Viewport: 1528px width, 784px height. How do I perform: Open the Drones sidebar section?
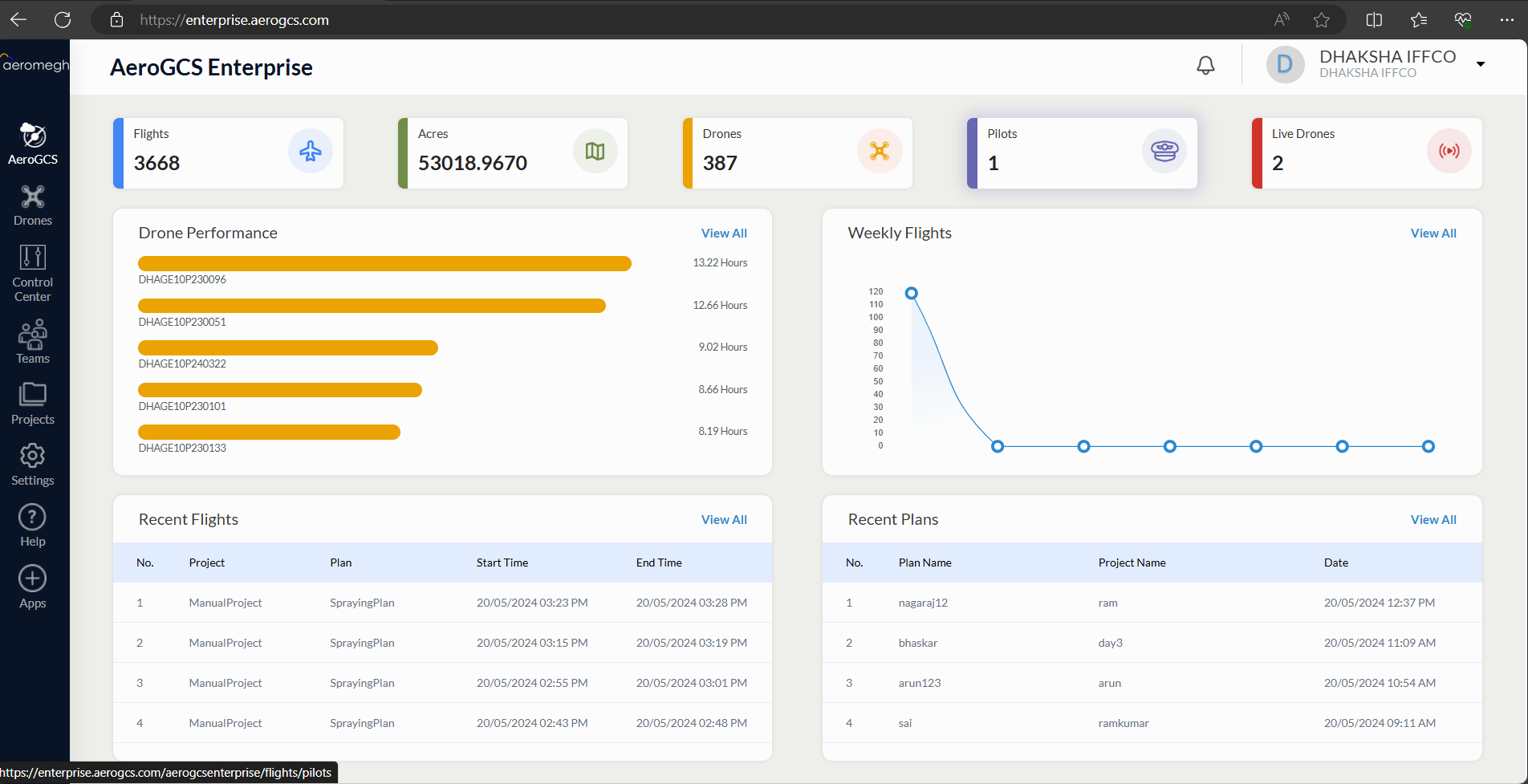pyautogui.click(x=33, y=205)
